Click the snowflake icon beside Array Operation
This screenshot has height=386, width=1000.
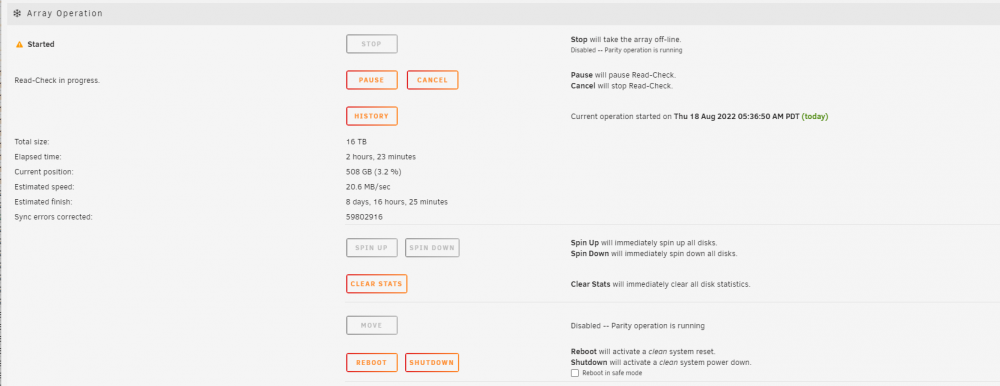[x=17, y=13]
